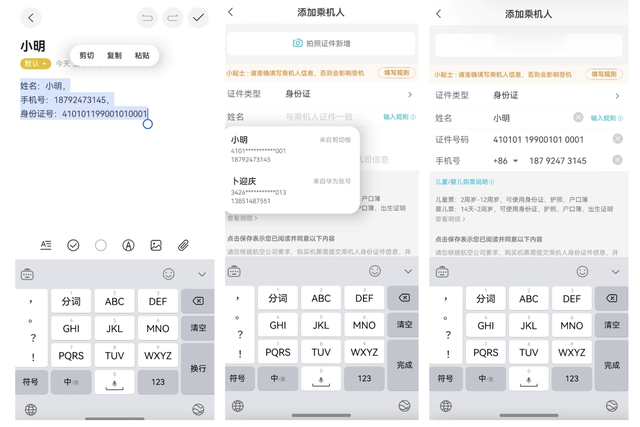Tap the circled A icon in notes toolbar
This screenshot has width=640, height=427.
pyautogui.click(x=128, y=245)
